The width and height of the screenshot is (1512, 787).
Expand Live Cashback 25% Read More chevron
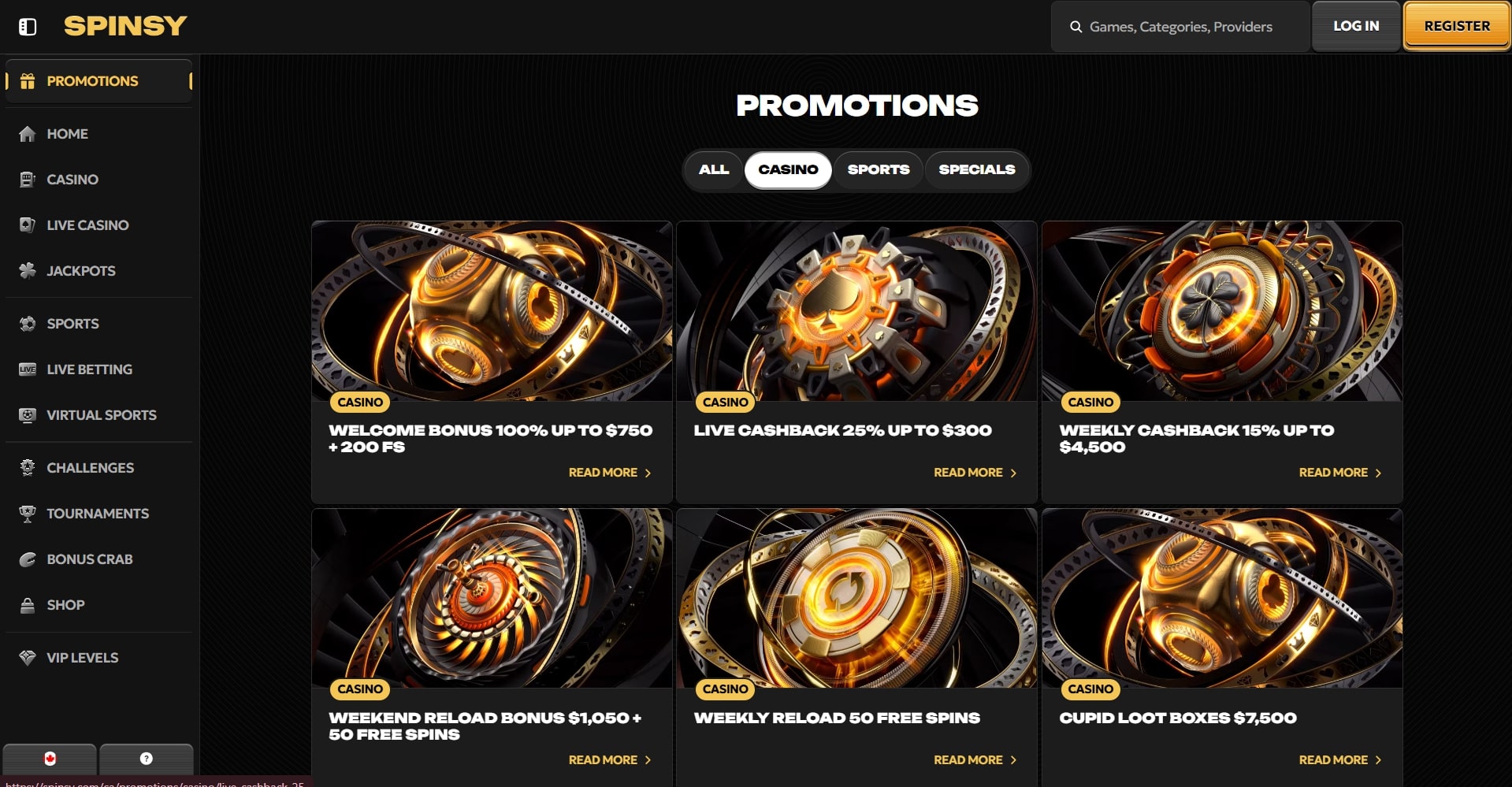(1013, 473)
